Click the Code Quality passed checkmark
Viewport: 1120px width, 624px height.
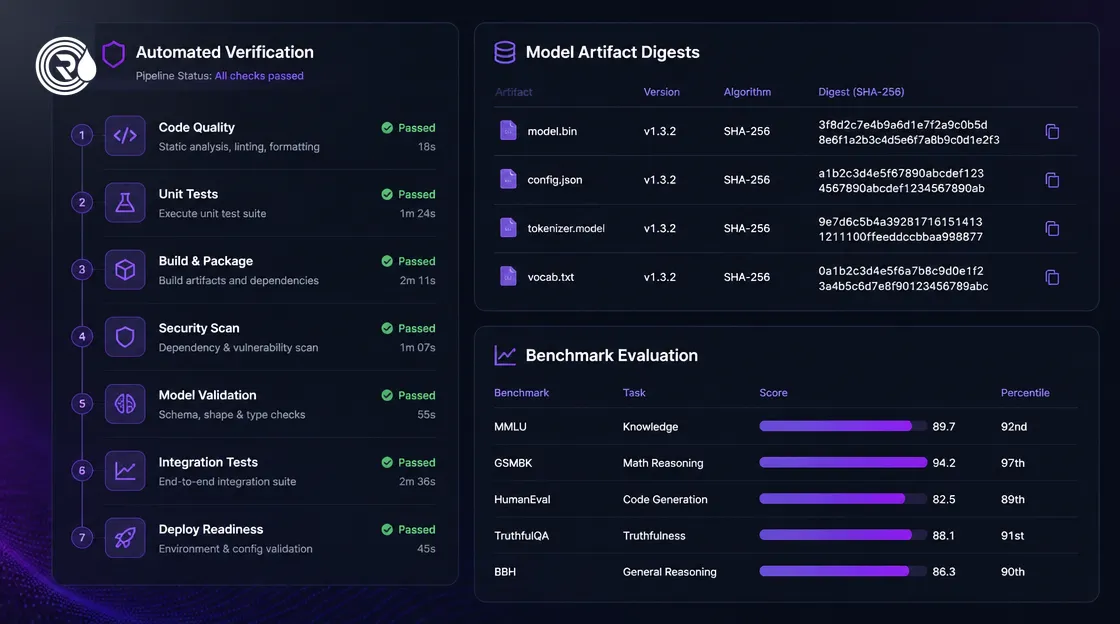[x=387, y=128]
